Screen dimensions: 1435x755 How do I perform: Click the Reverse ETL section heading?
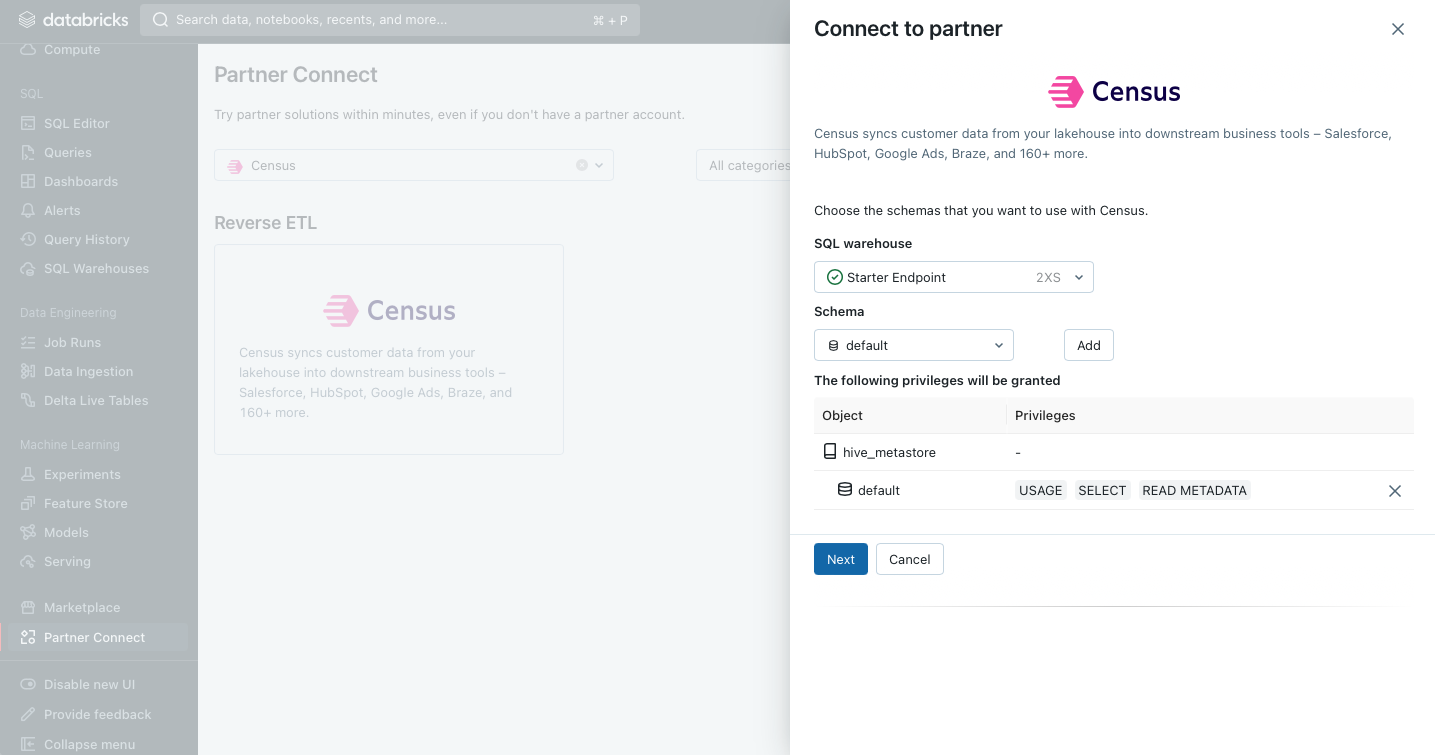[266, 223]
